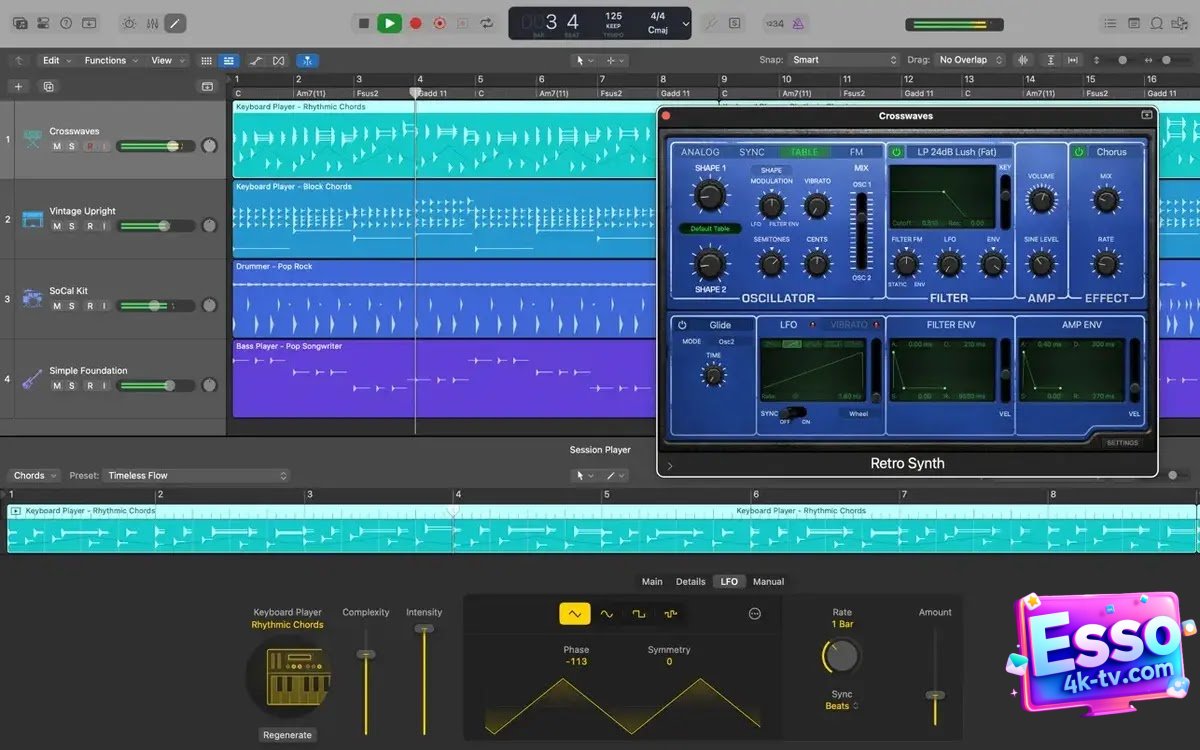Solo the Vintage Upright track
Image resolution: width=1200 pixels, height=750 pixels.
pos(72,226)
